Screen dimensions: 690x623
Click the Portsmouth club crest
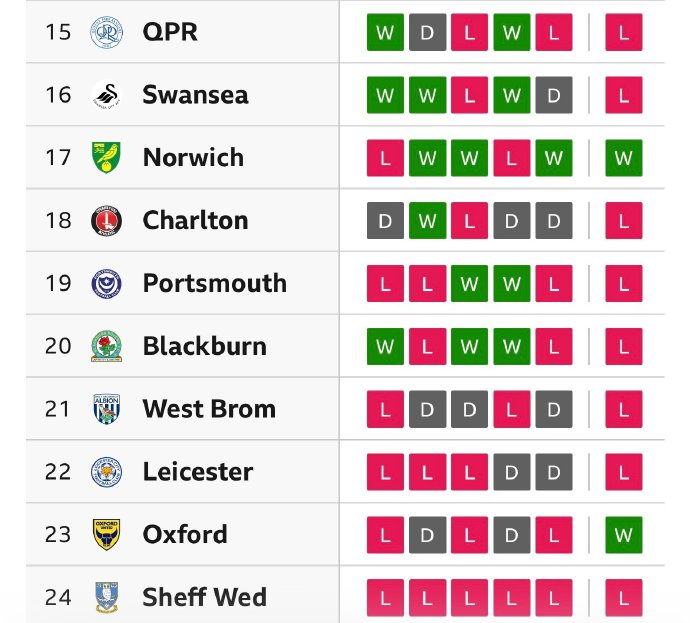coord(106,284)
